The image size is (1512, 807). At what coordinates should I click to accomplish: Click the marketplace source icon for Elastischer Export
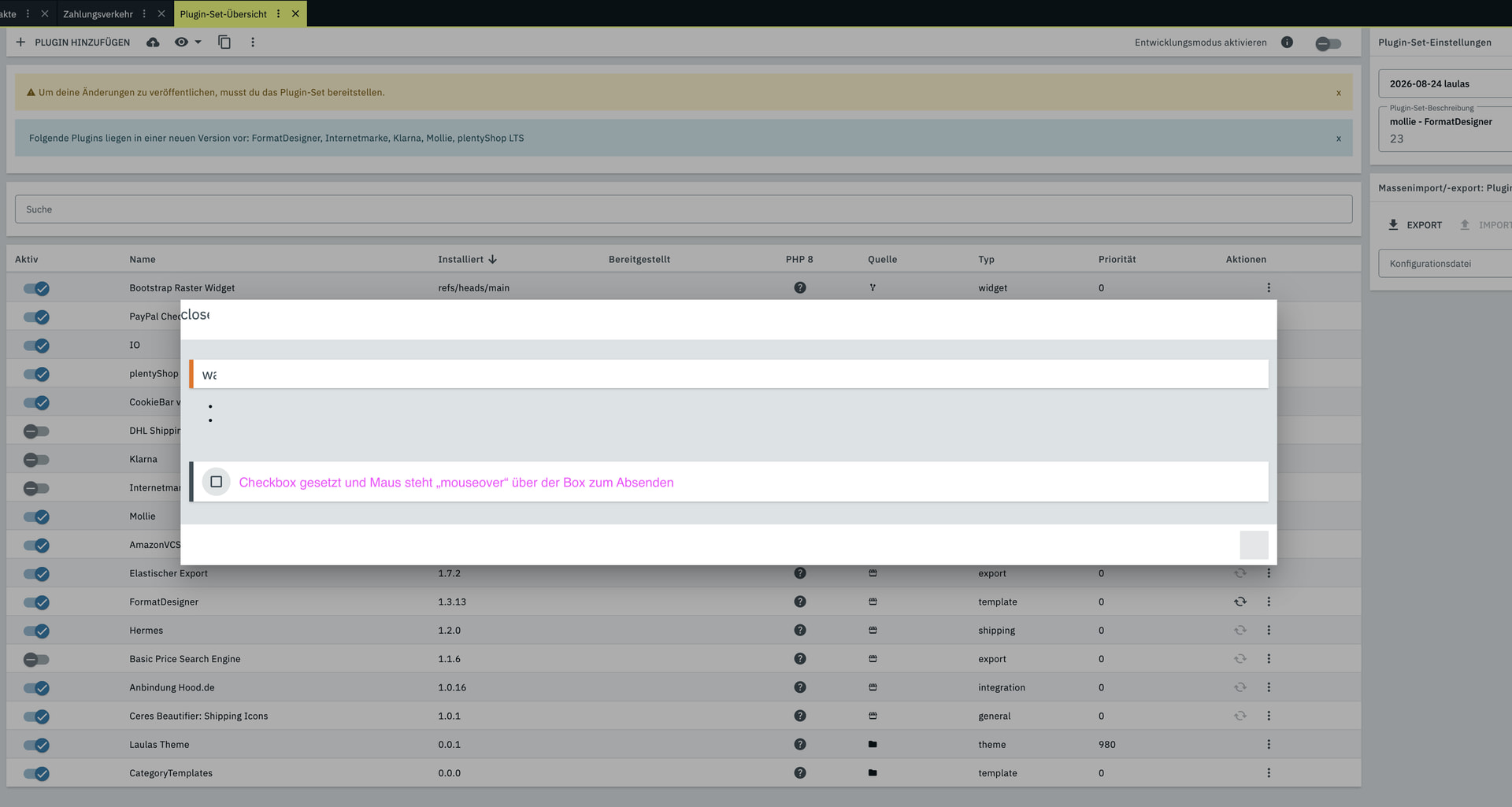coord(873,573)
